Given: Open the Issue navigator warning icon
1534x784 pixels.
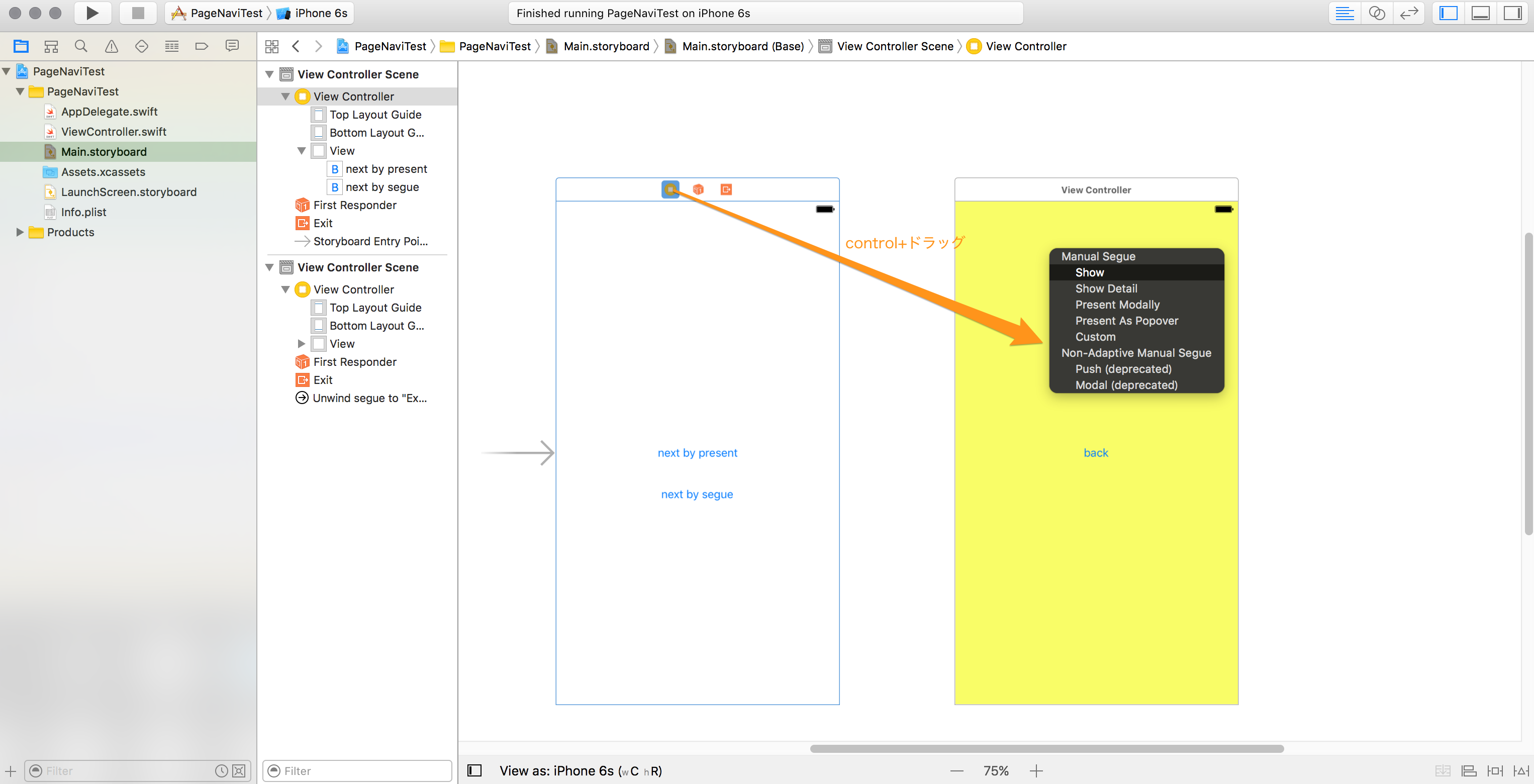Looking at the screenshot, I should click(x=112, y=46).
